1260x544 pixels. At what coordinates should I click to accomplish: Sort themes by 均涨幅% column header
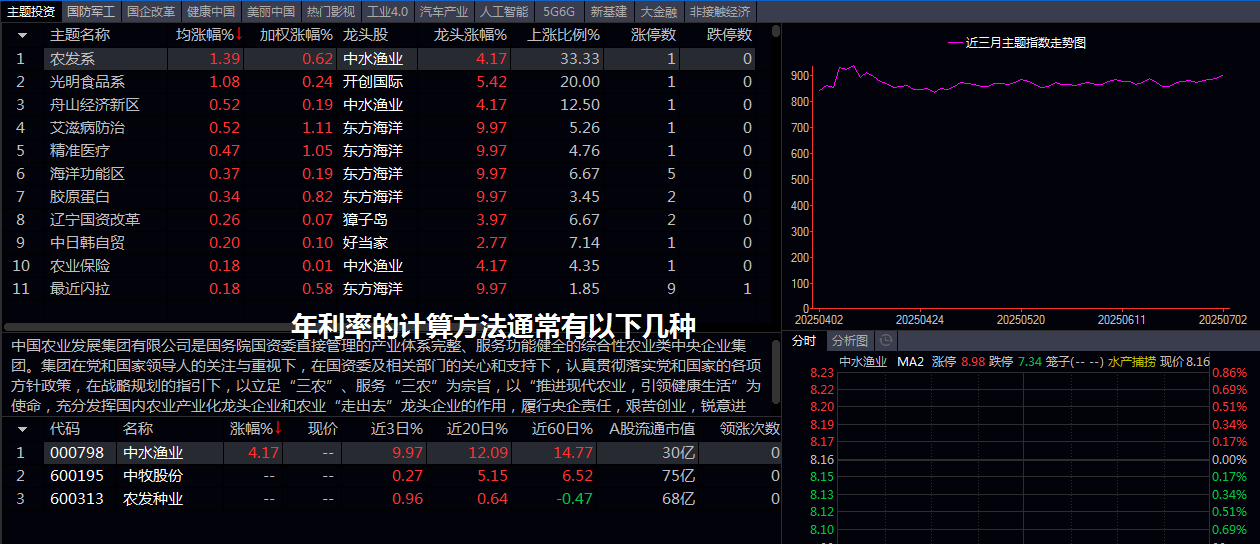(x=209, y=35)
